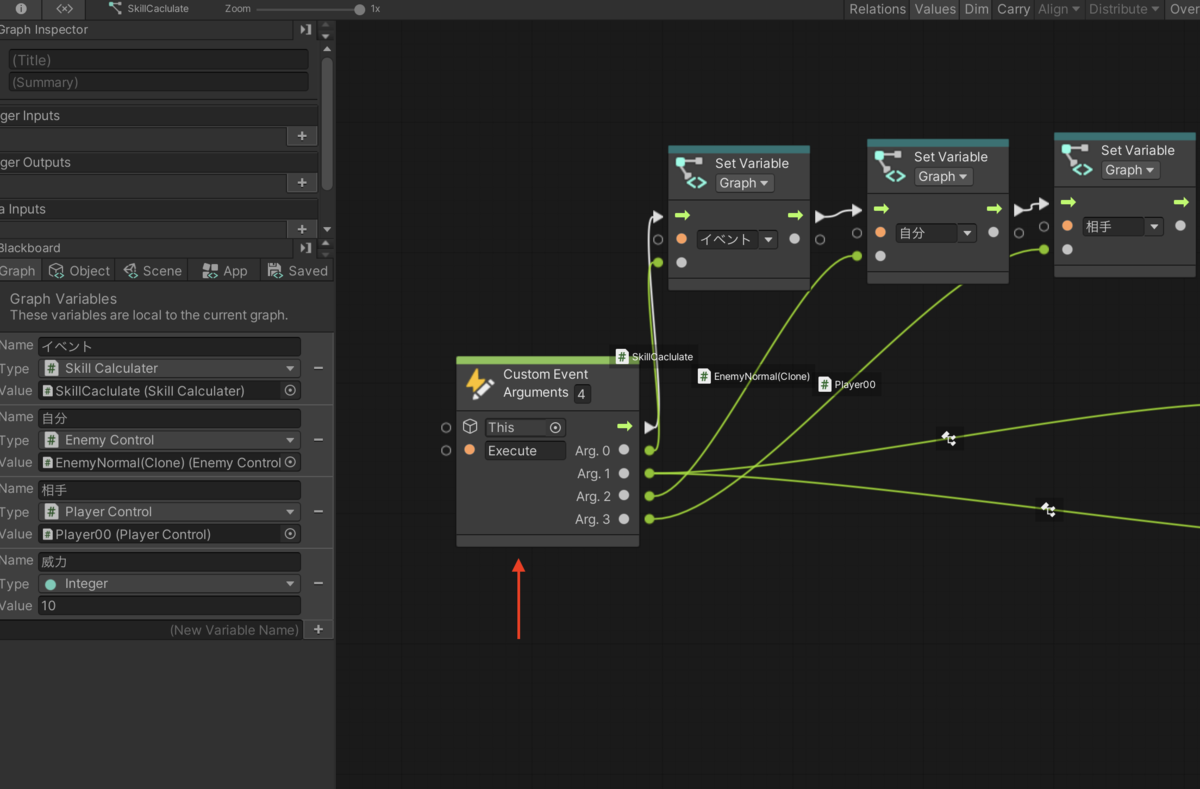Switch to the Saved variables tab
Screen dimensions: 1200x789
(x=297, y=271)
